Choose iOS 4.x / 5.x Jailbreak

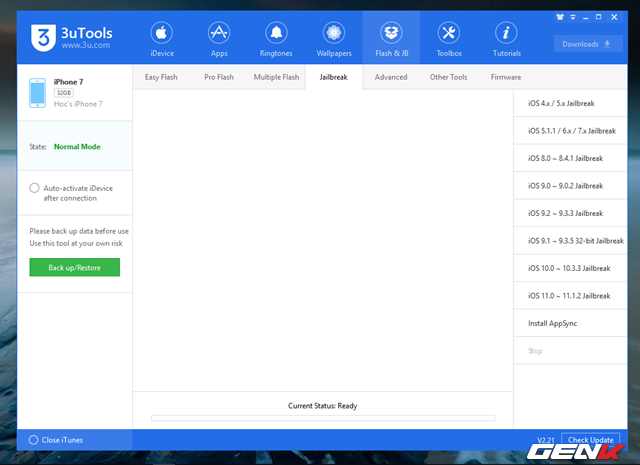570,103
